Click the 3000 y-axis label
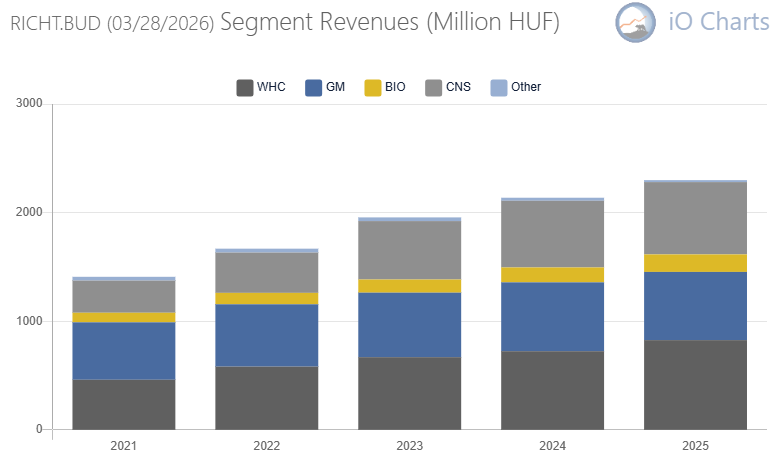The width and height of the screenshot is (780, 470). (x=29, y=103)
